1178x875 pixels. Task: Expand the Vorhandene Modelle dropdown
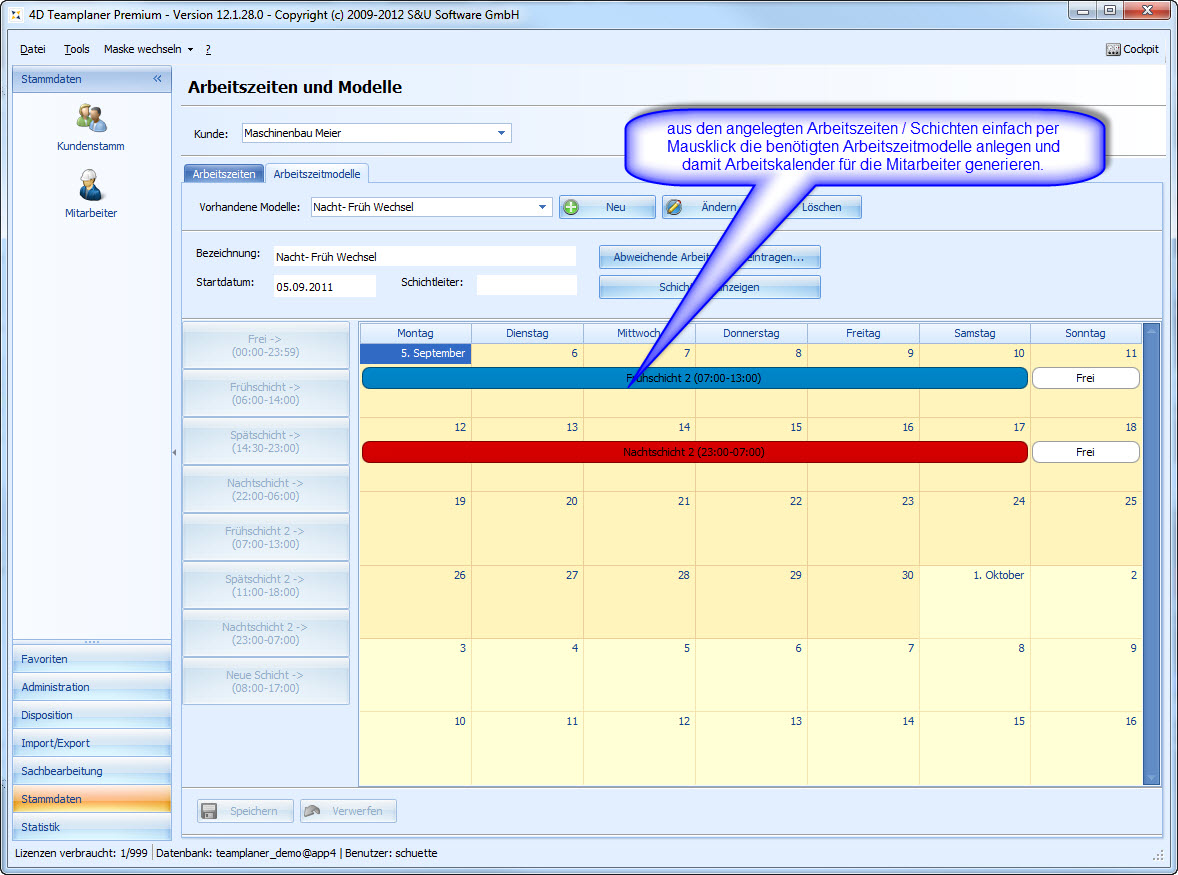(x=542, y=207)
